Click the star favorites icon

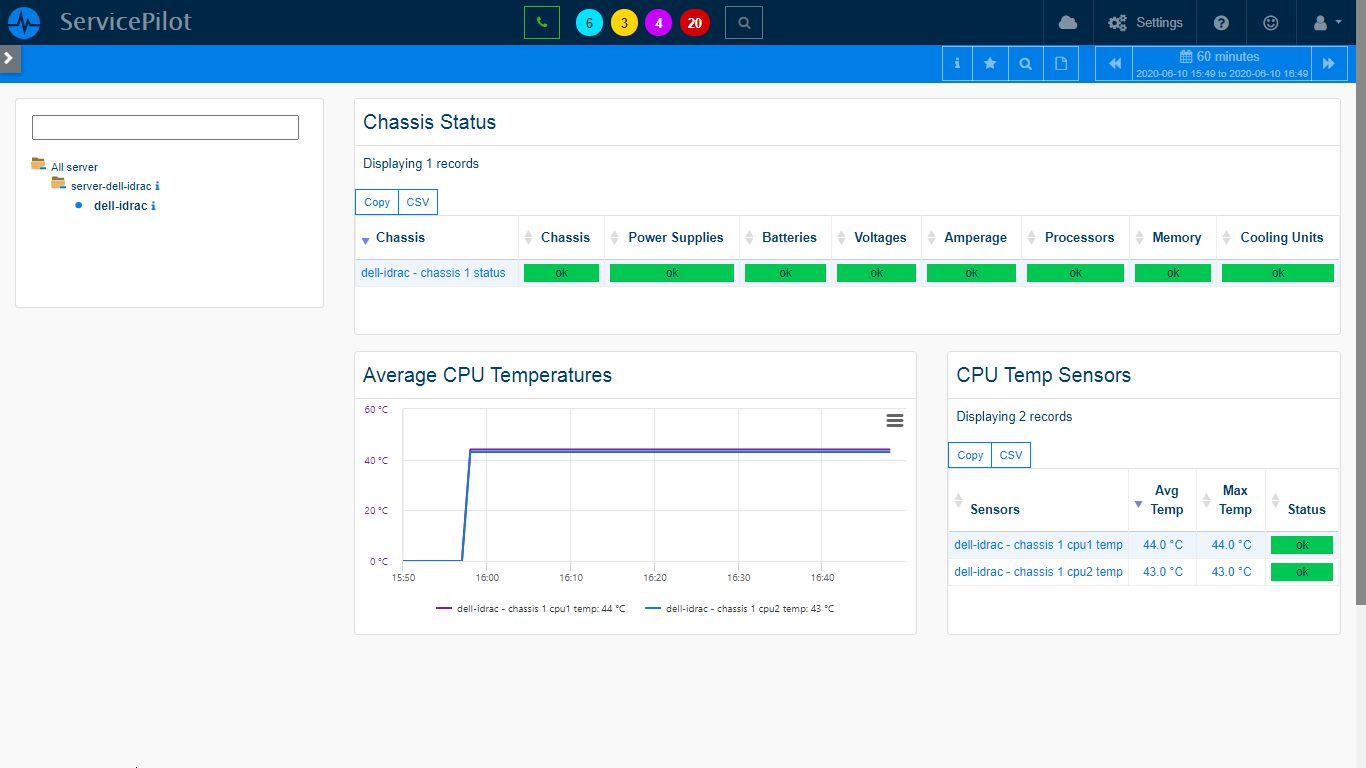[x=990, y=63]
